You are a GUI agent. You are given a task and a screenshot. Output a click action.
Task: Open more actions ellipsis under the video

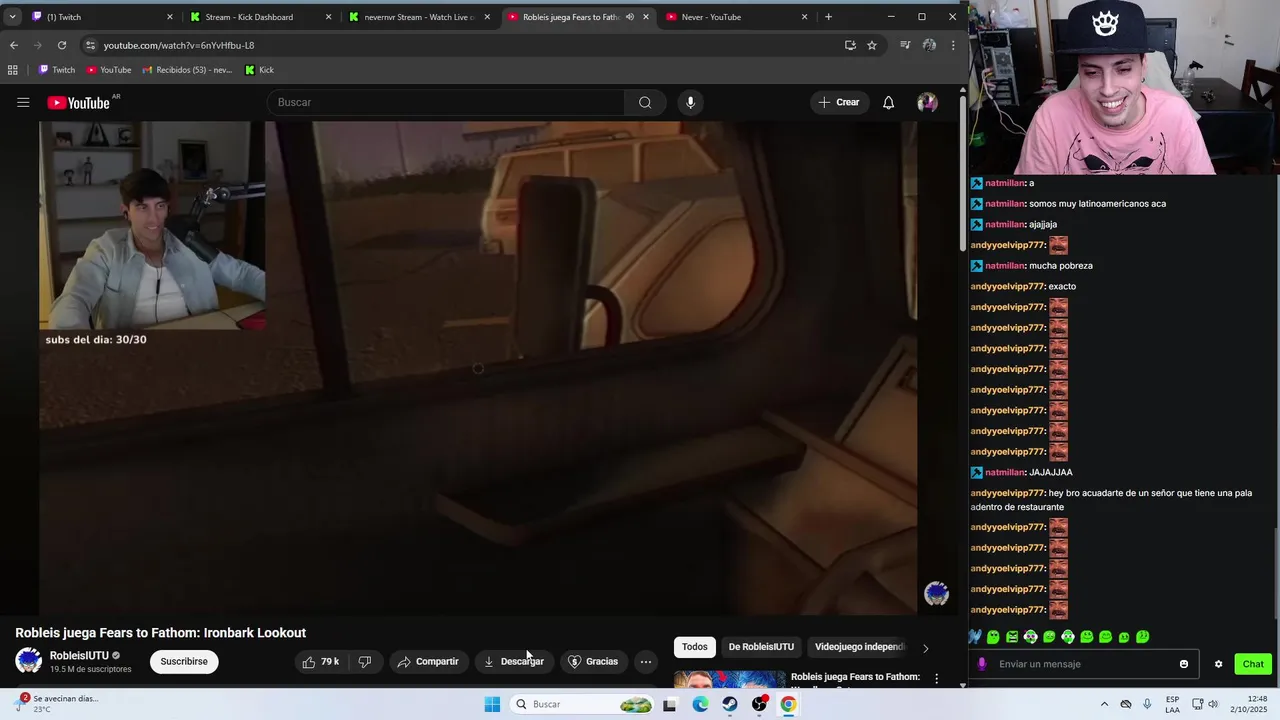[x=646, y=661]
